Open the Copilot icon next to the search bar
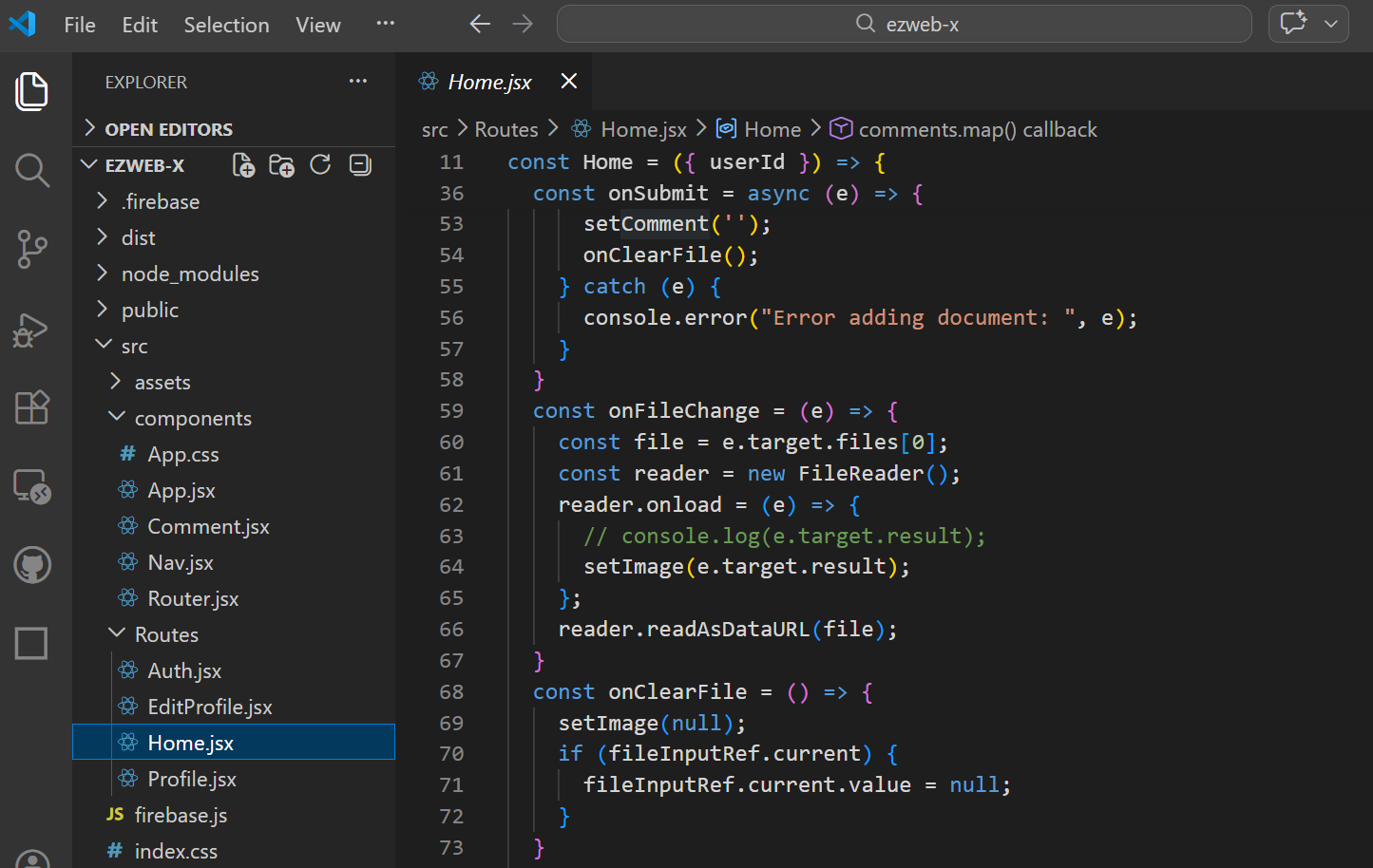 coord(1293,24)
